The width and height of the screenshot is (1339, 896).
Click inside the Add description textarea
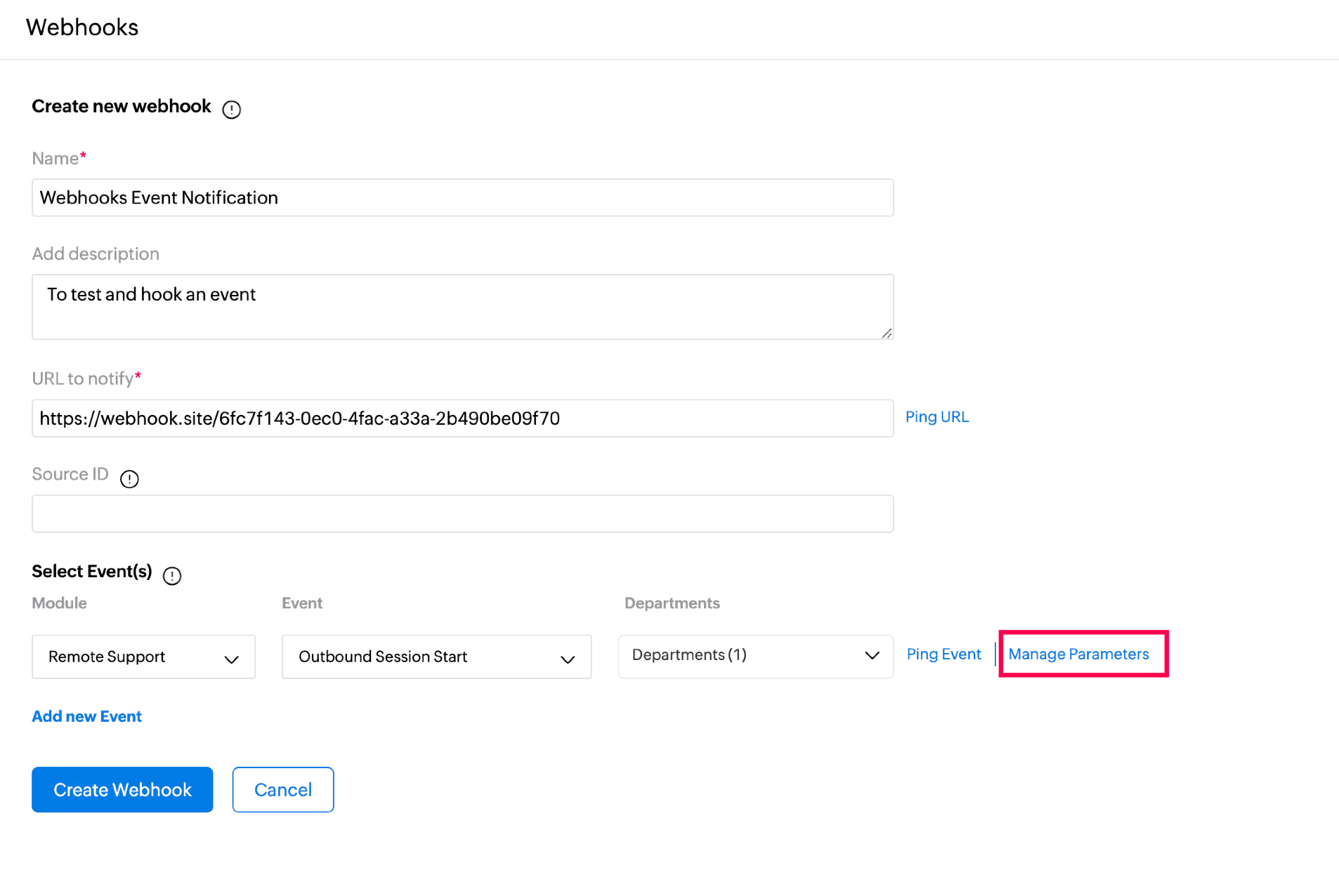pyautogui.click(x=462, y=307)
